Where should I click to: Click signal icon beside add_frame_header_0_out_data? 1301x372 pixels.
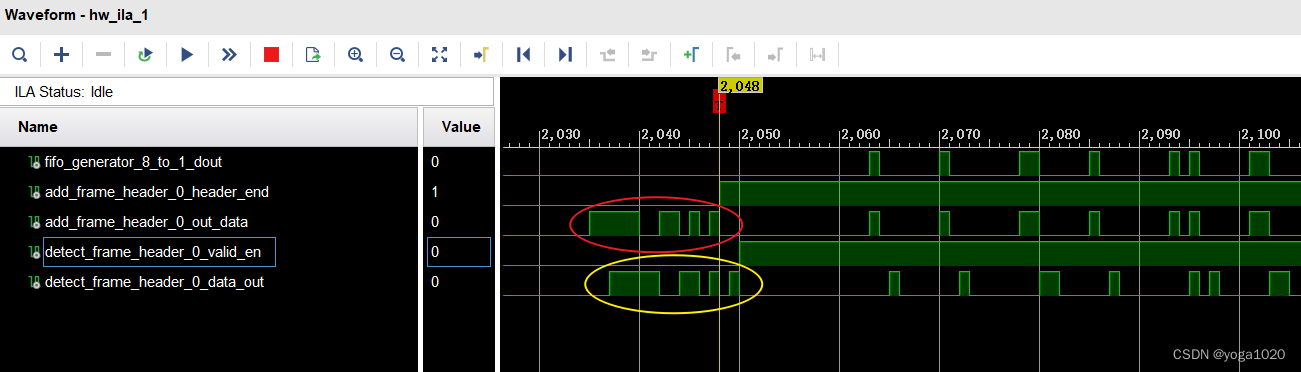click(35, 222)
